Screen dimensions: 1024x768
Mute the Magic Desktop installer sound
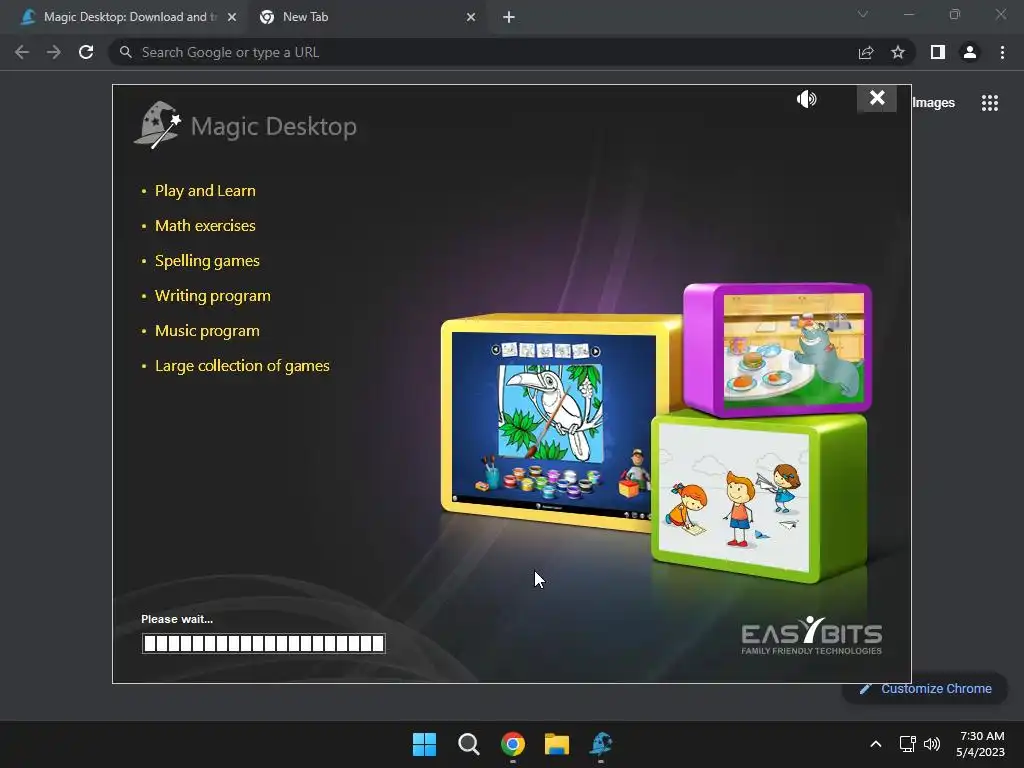tap(807, 99)
